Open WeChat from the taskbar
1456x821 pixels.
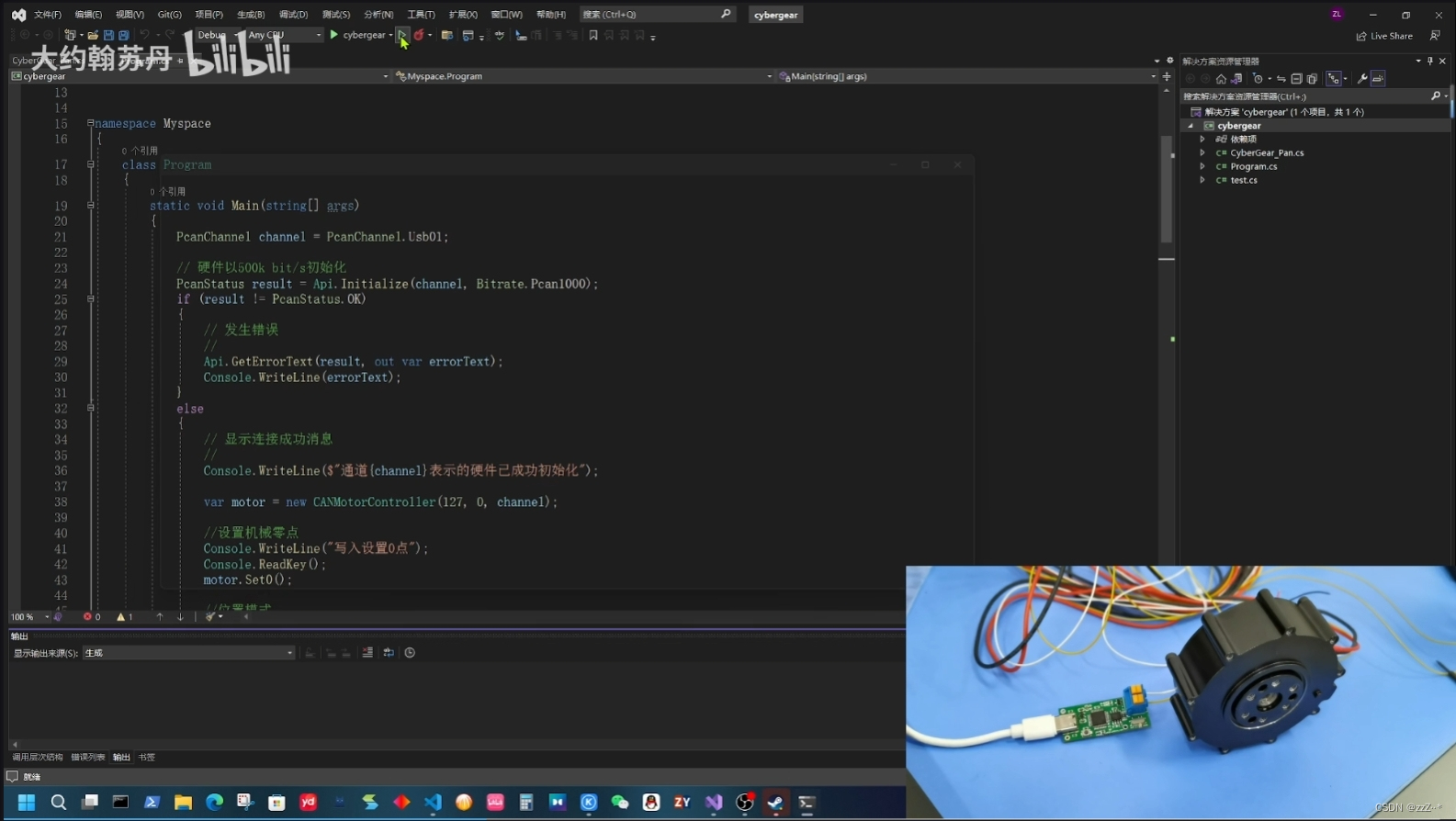620,802
